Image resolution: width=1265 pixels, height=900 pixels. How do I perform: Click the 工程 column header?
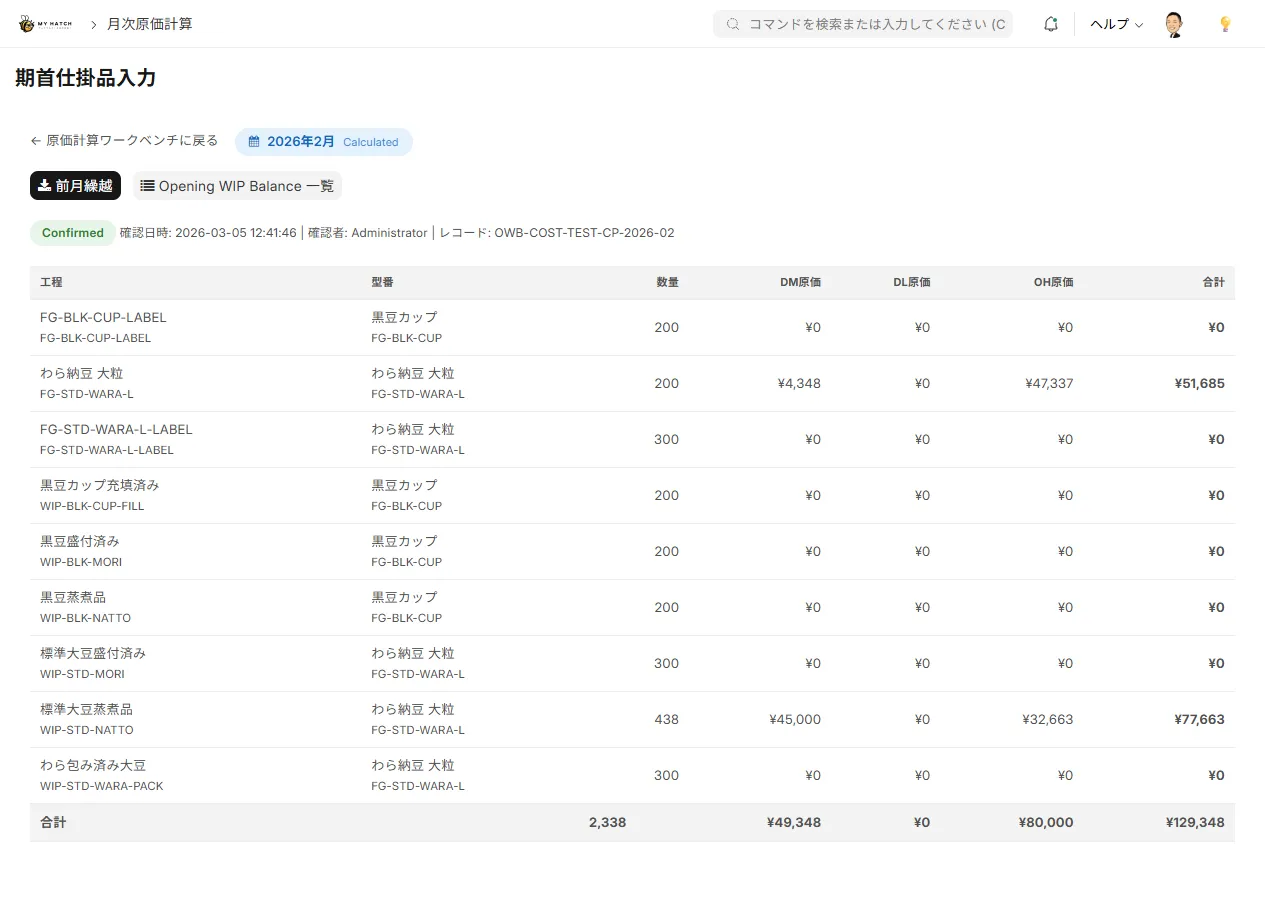pyautogui.click(x=51, y=282)
